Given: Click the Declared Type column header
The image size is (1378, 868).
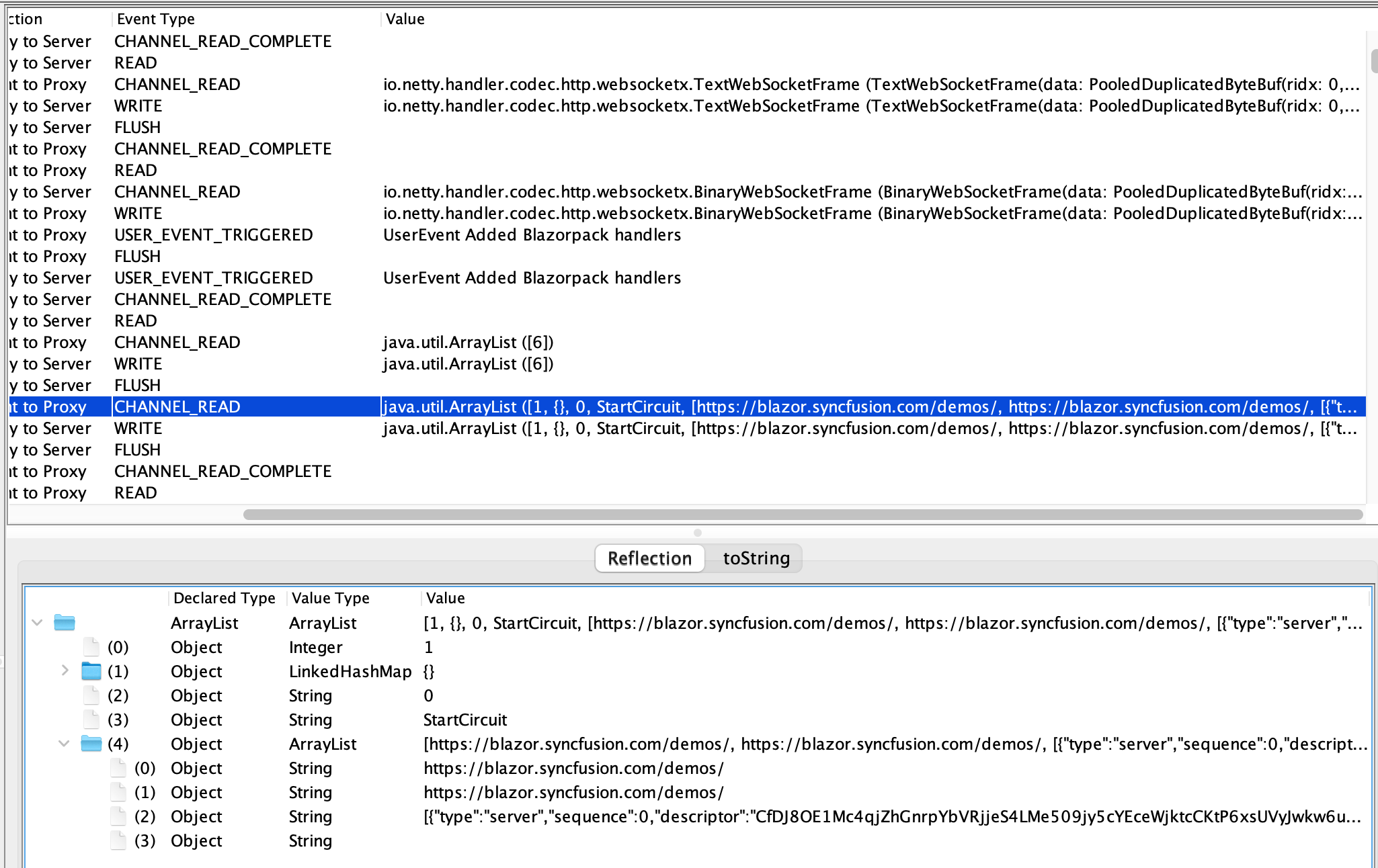Looking at the screenshot, I should [x=224, y=598].
